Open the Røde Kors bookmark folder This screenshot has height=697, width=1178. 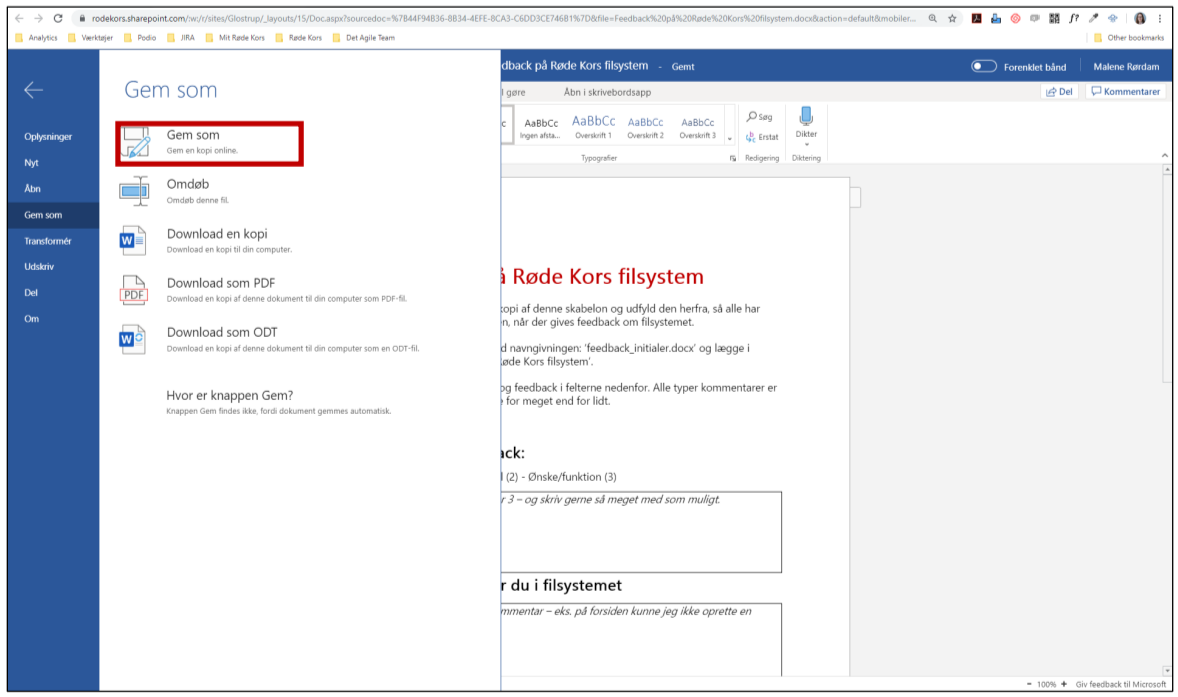pyautogui.click(x=298, y=38)
